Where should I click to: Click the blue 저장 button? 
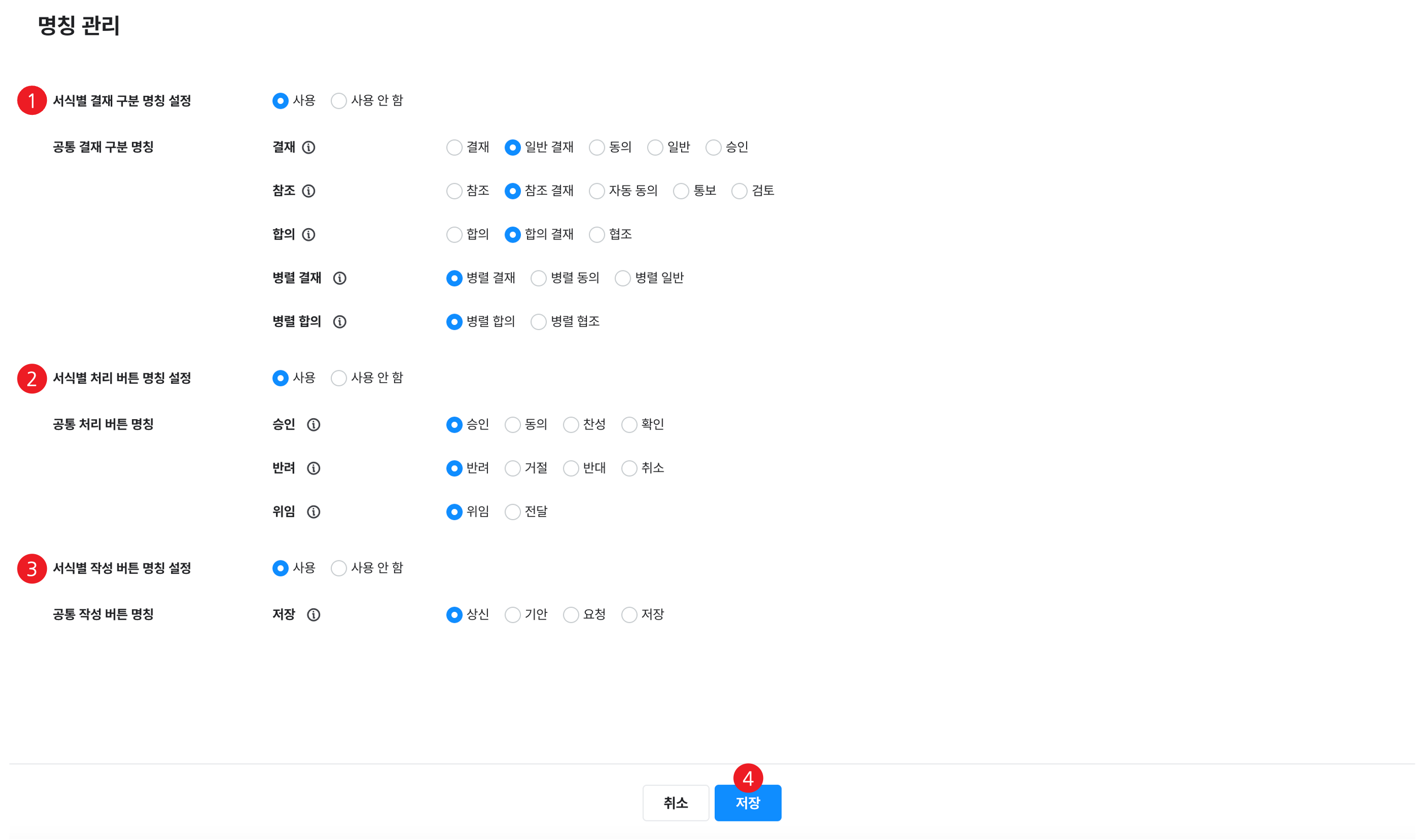click(748, 803)
